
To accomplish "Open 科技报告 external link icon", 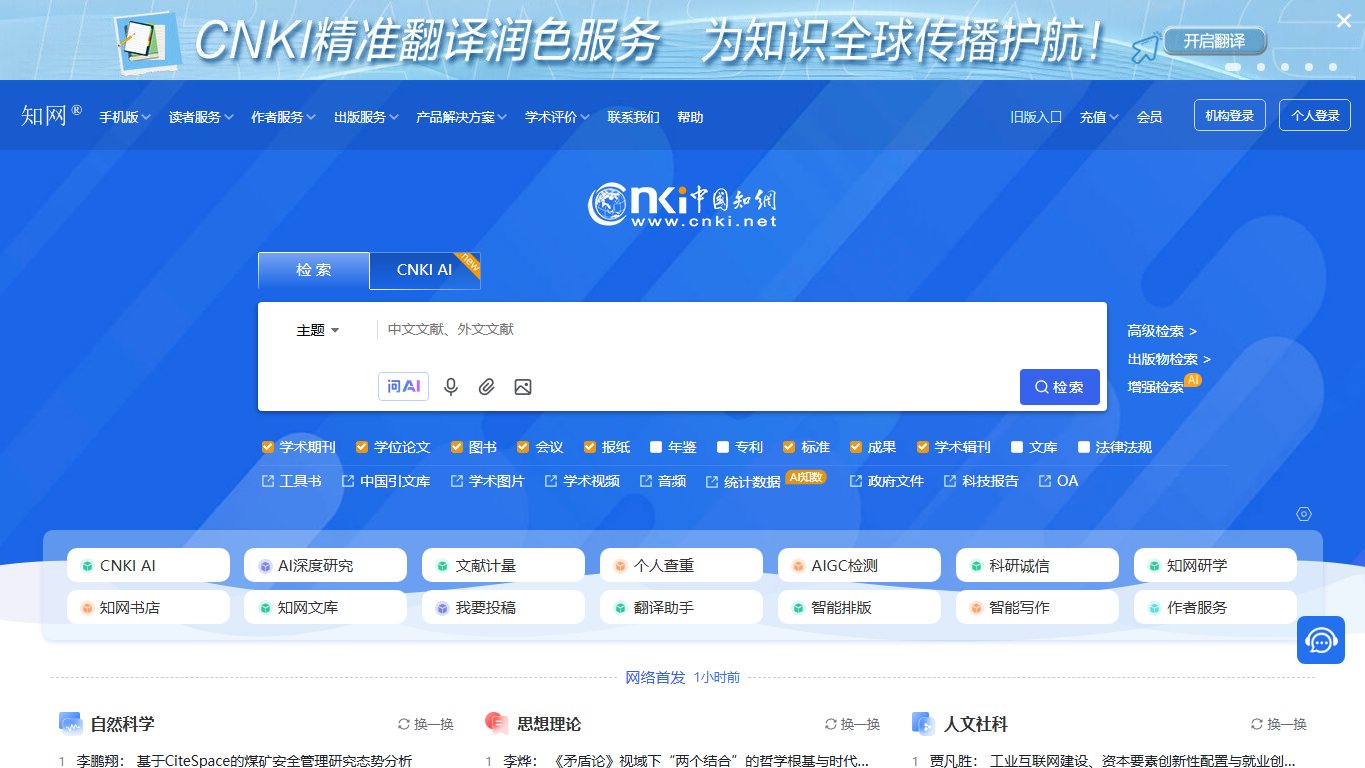I will (x=950, y=481).
